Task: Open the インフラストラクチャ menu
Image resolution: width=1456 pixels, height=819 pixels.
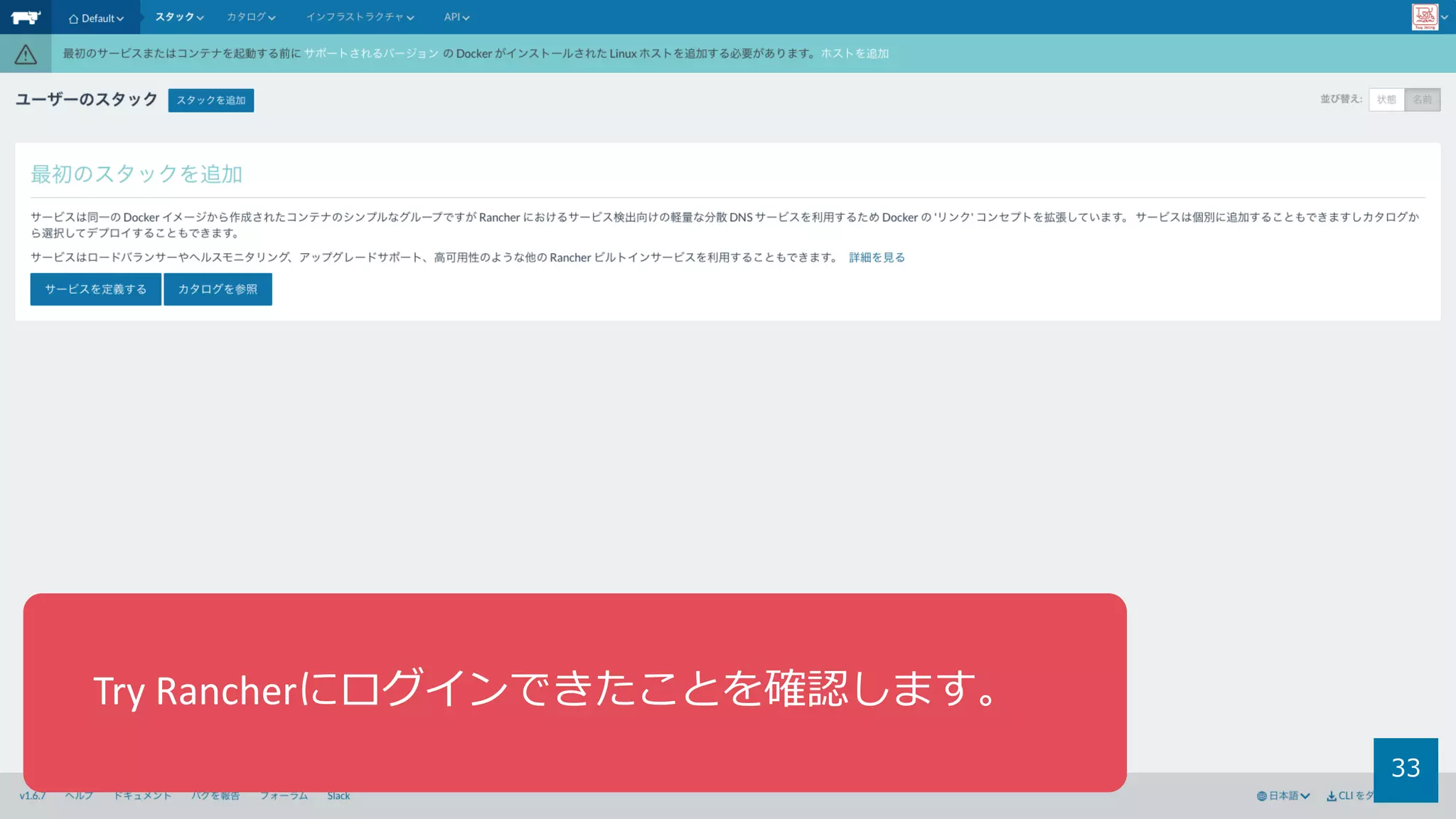Action: [360, 17]
